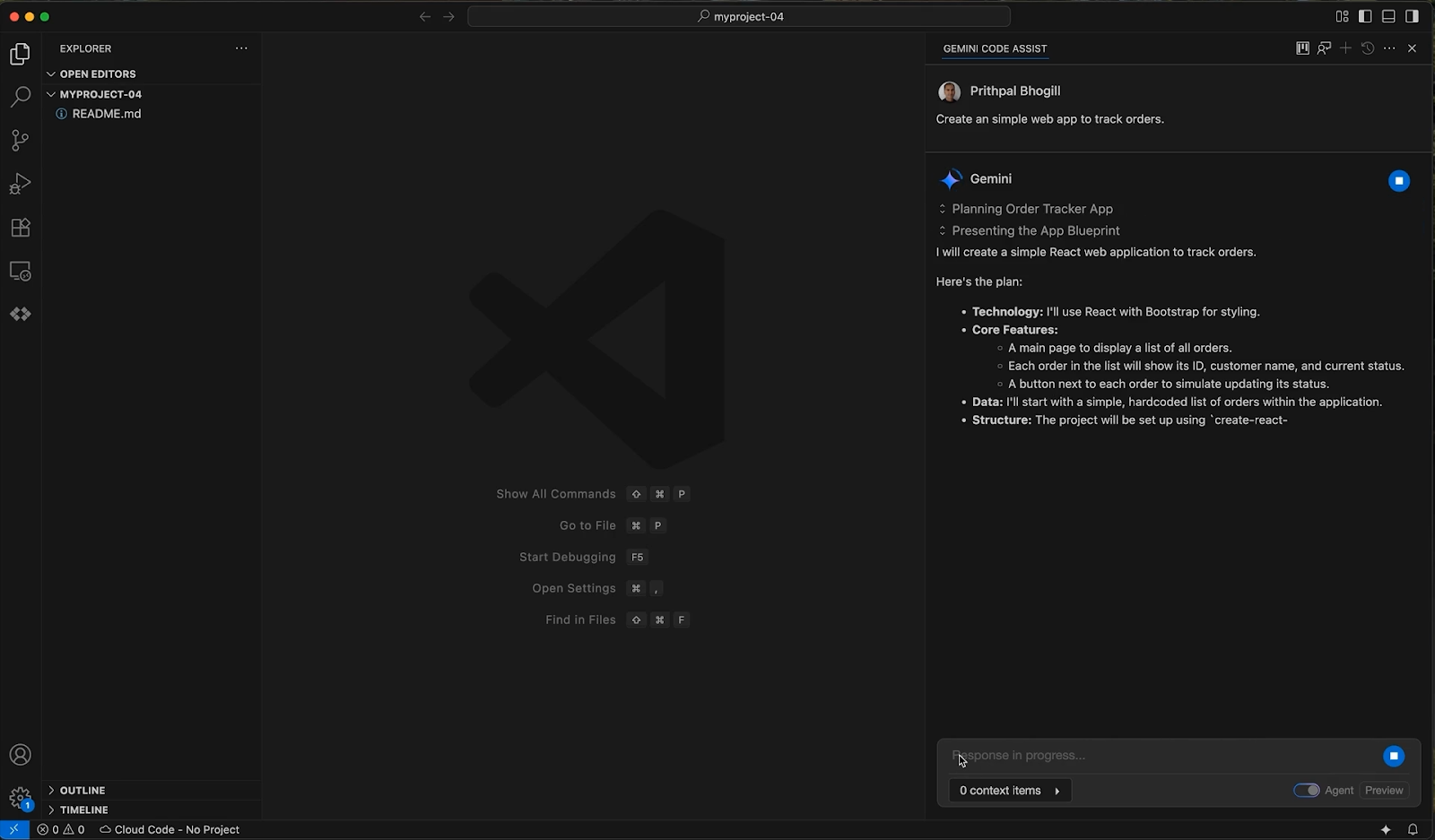Open Explorer views and more actions ellipsis

click(x=241, y=48)
